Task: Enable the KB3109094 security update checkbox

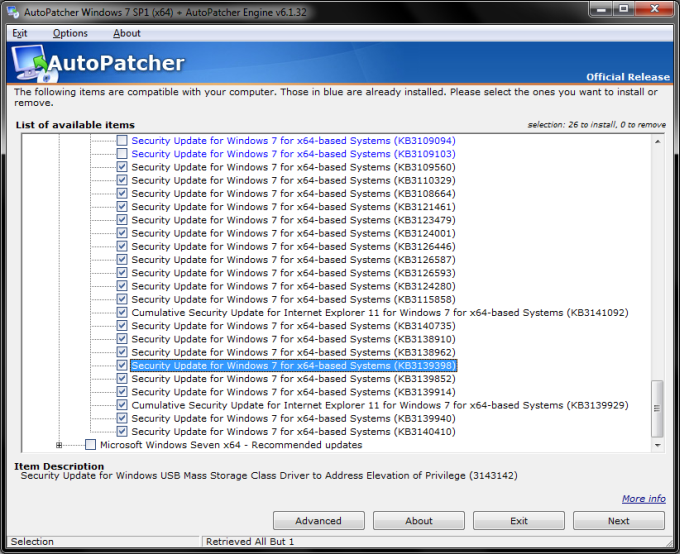Action: click(122, 141)
